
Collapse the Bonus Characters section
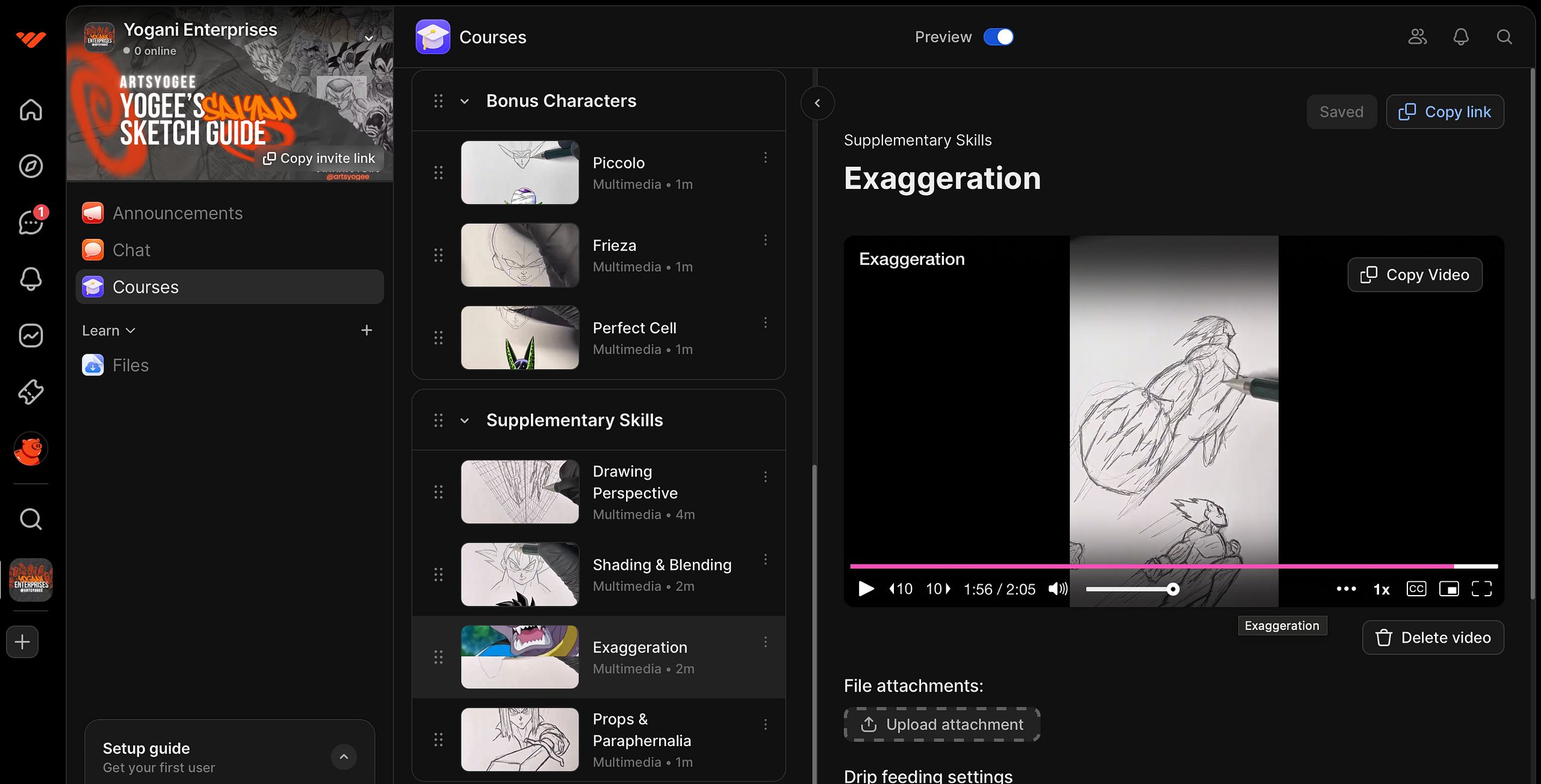[x=464, y=101]
